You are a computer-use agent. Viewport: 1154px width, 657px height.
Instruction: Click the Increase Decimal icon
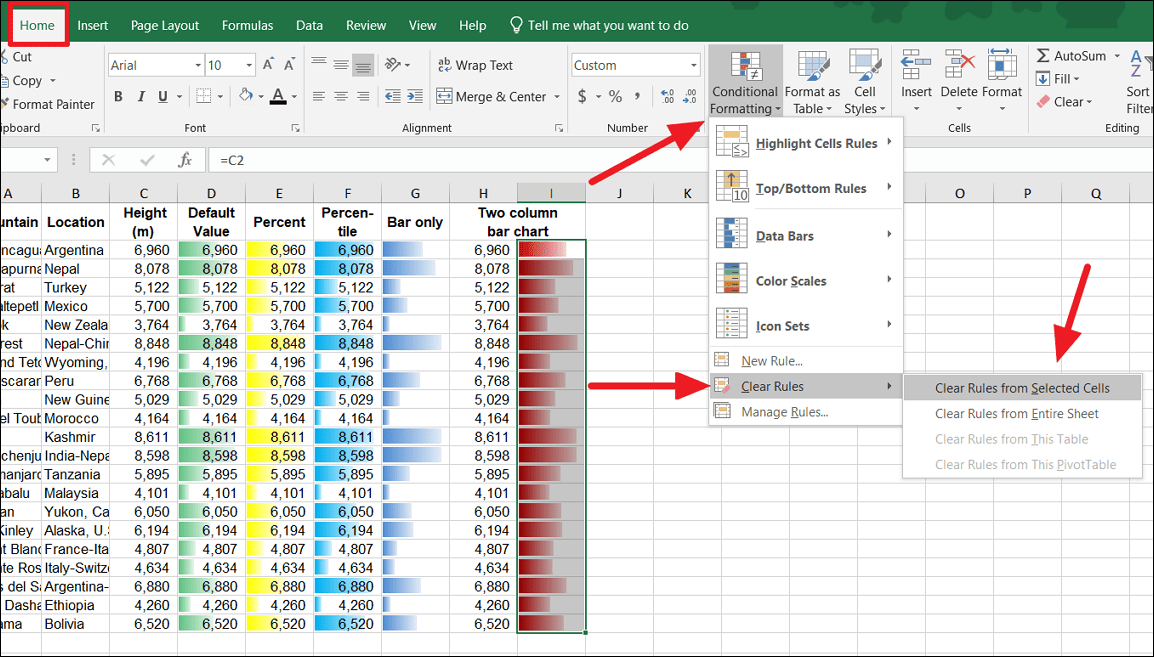coord(665,96)
